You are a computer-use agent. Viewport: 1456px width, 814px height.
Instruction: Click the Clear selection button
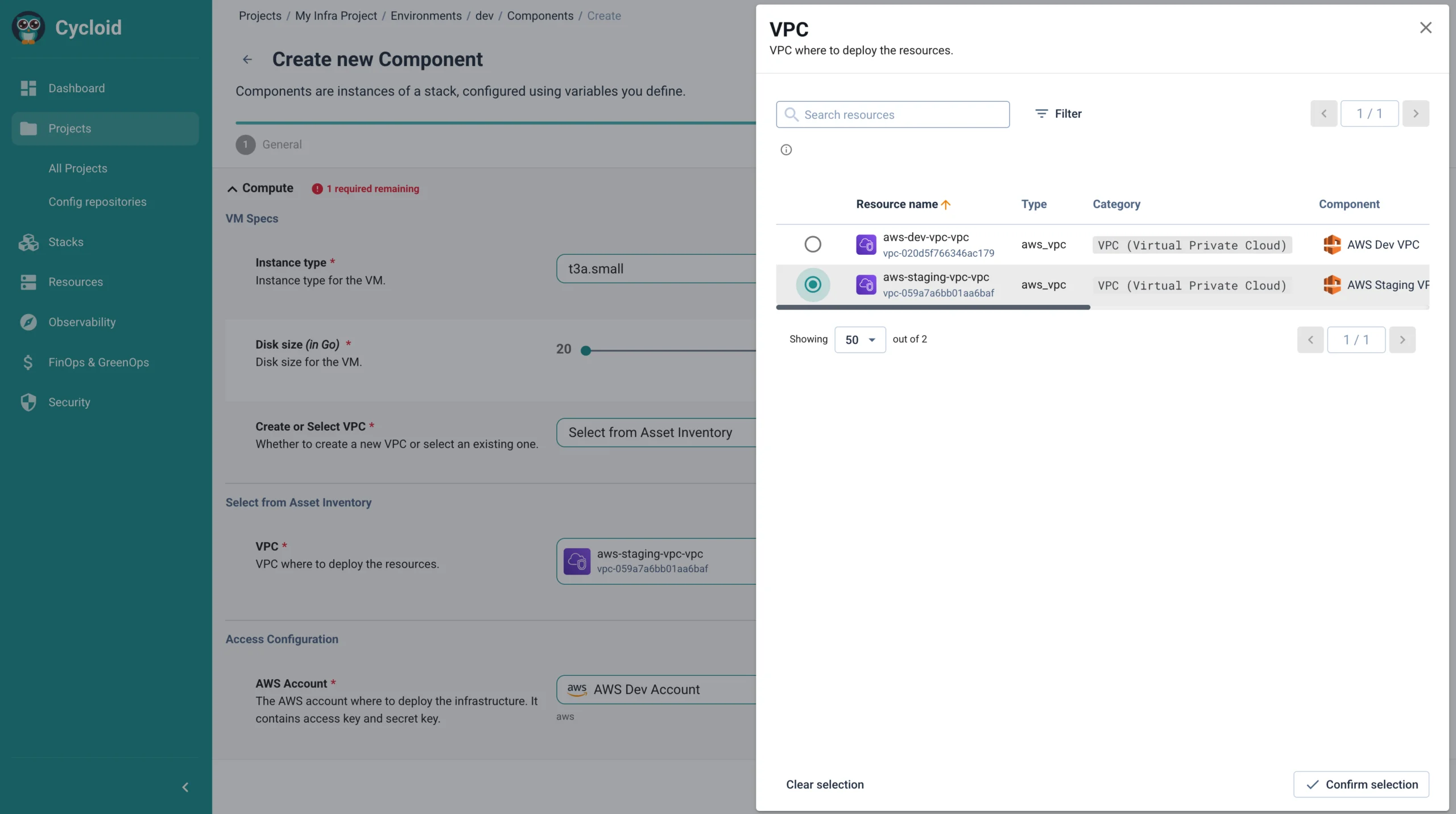[825, 784]
